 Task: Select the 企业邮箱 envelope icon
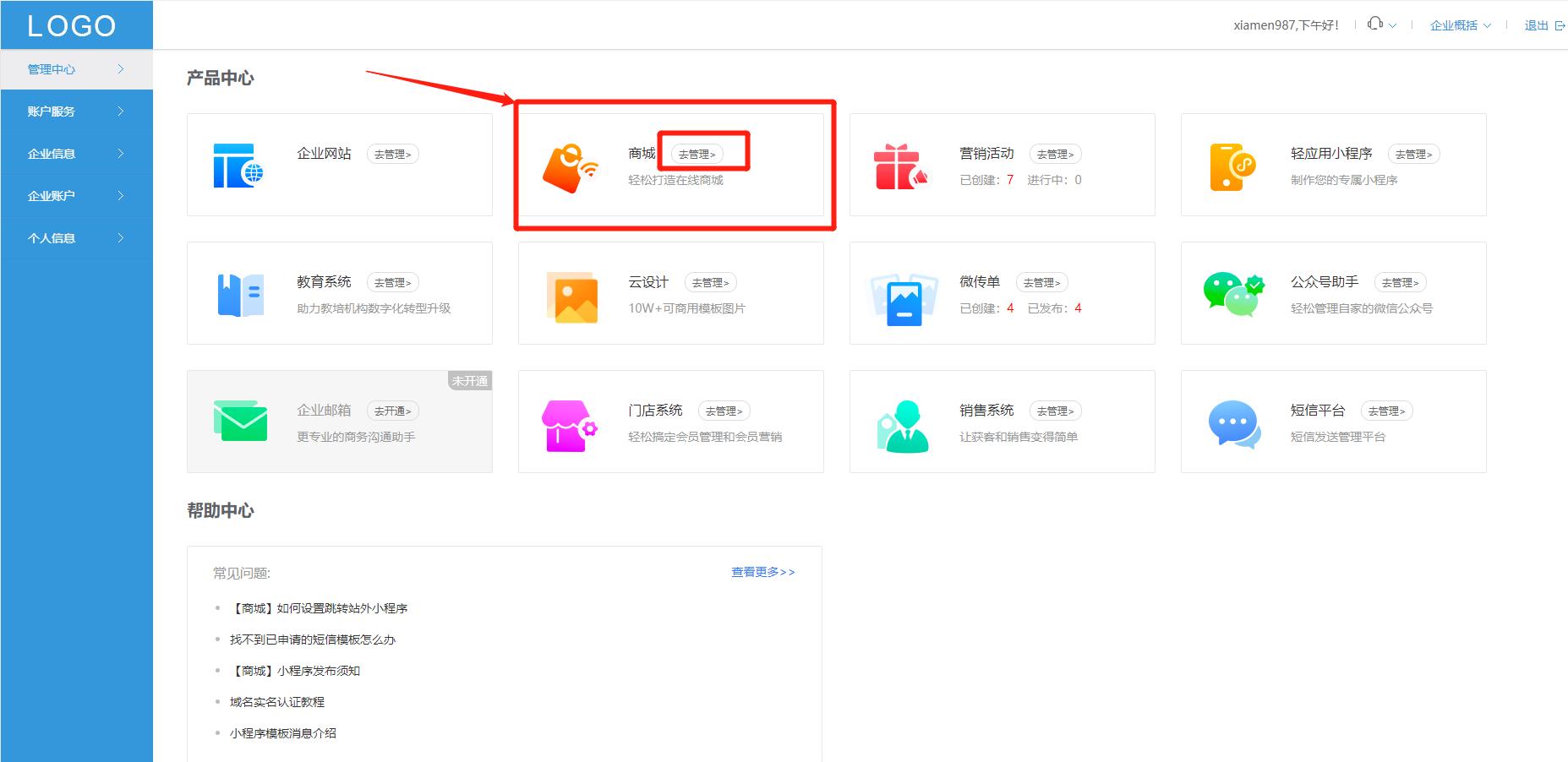pos(239,422)
